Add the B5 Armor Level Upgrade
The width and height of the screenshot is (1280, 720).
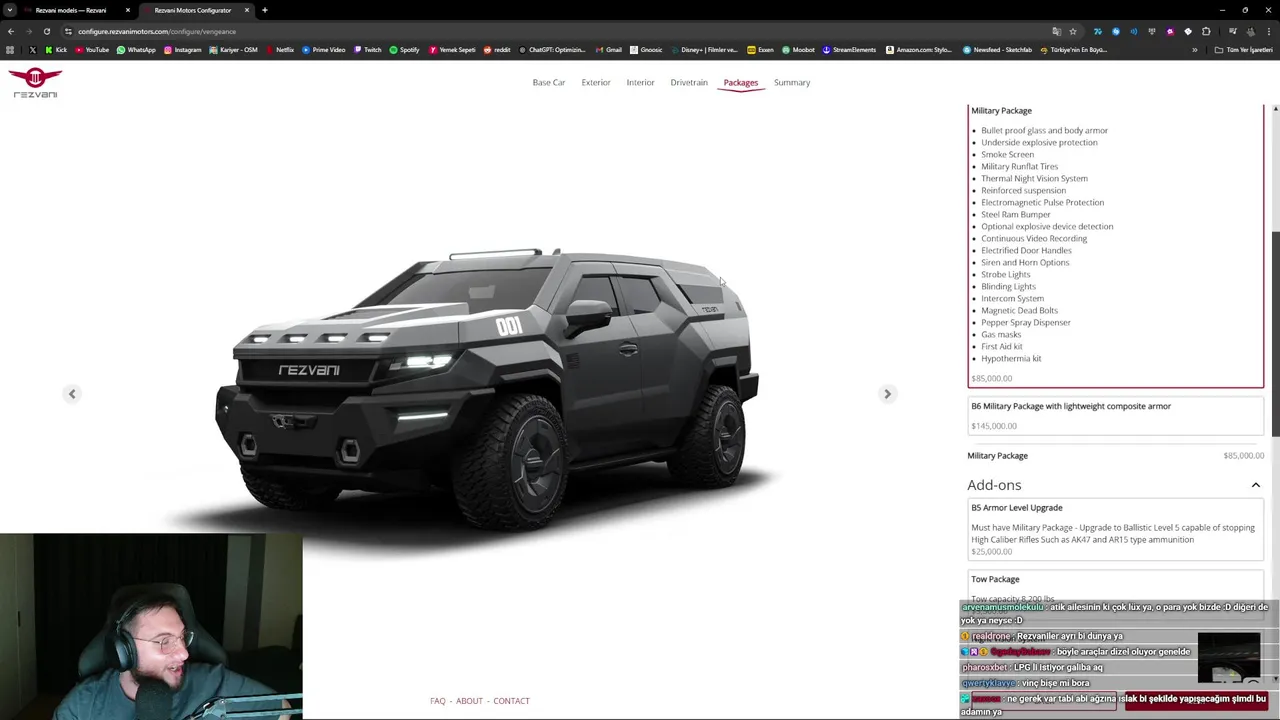[1115, 530]
